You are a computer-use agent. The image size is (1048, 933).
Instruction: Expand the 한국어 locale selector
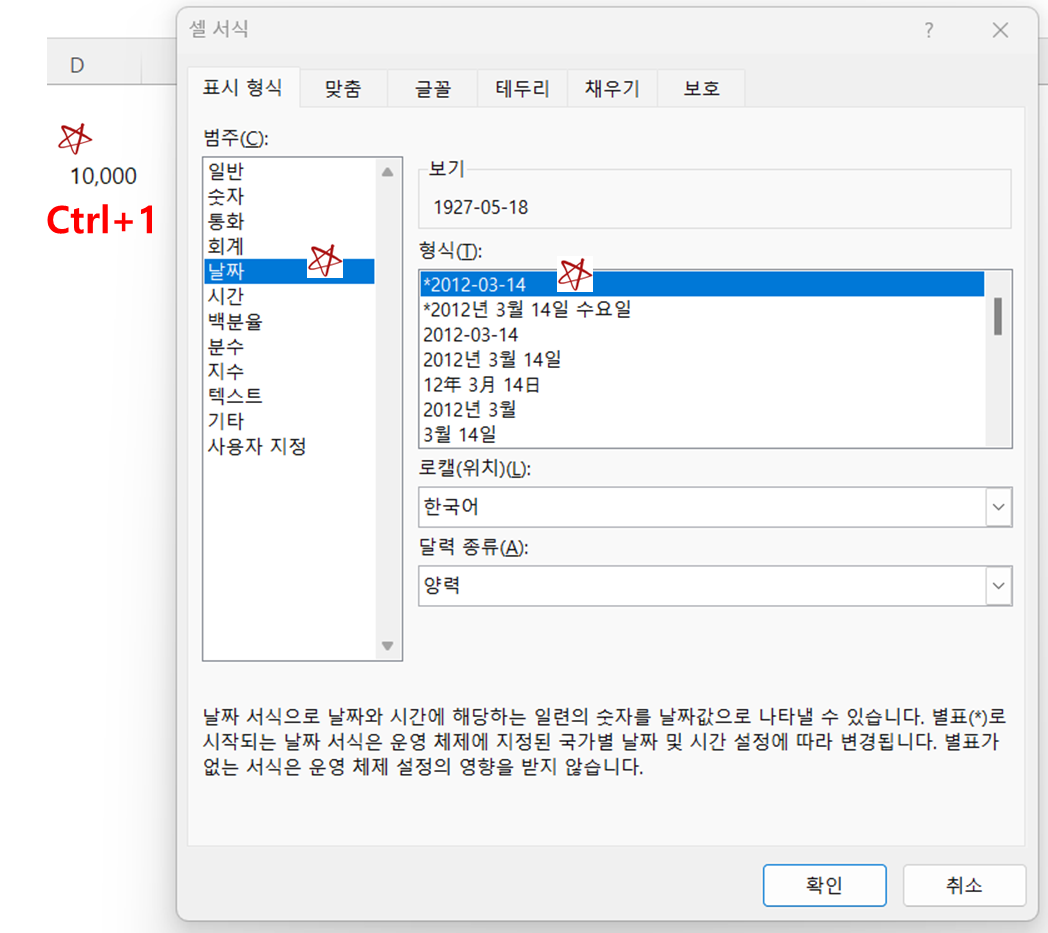(x=997, y=507)
